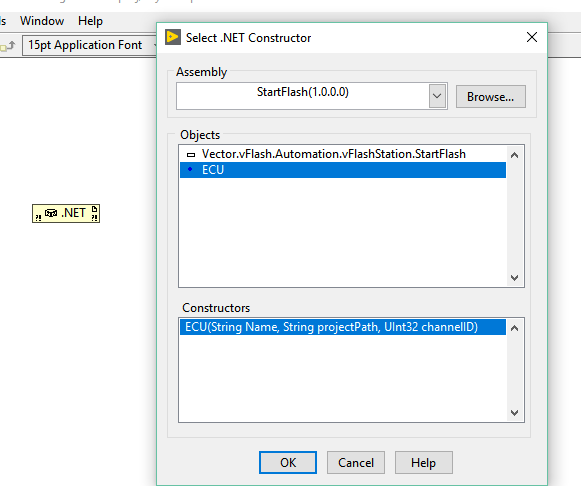Open the Assembly dropdown arrow

(437, 96)
